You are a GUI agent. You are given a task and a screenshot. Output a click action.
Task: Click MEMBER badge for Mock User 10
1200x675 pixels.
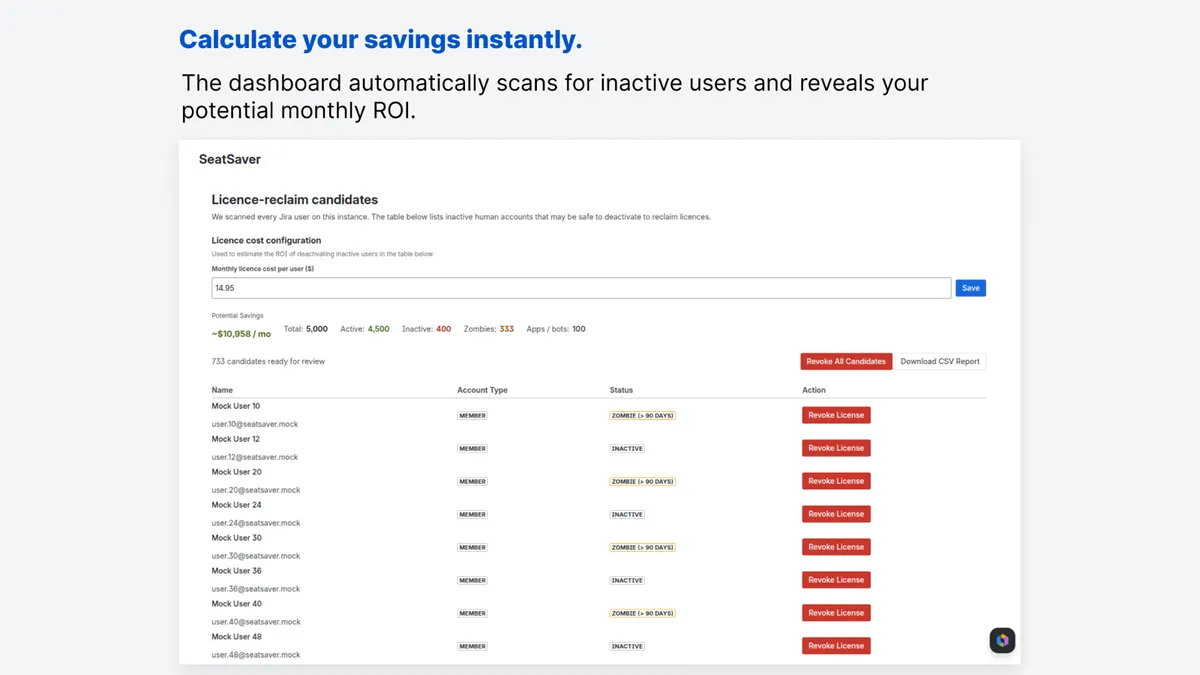472,415
